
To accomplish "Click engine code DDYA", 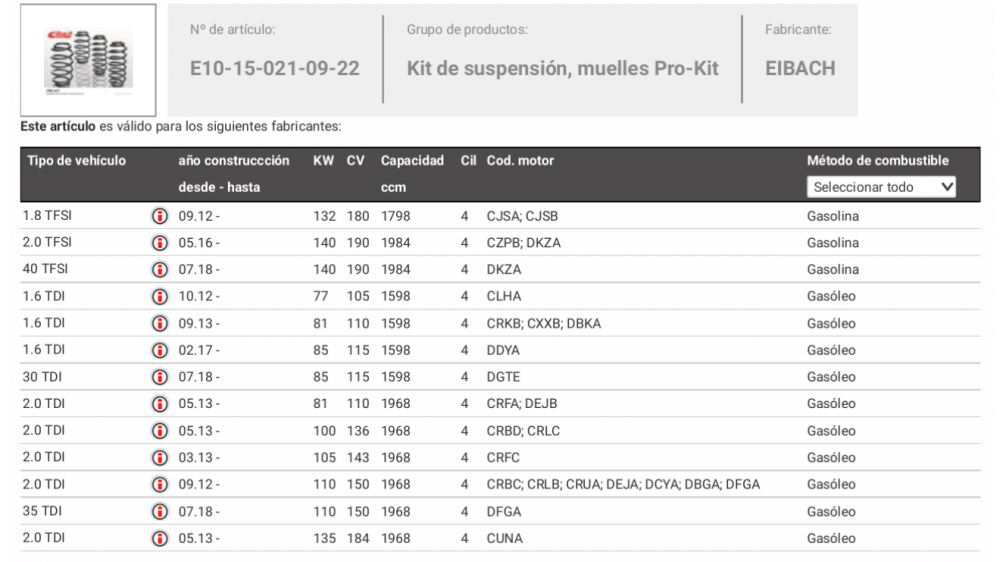I will point(503,350).
